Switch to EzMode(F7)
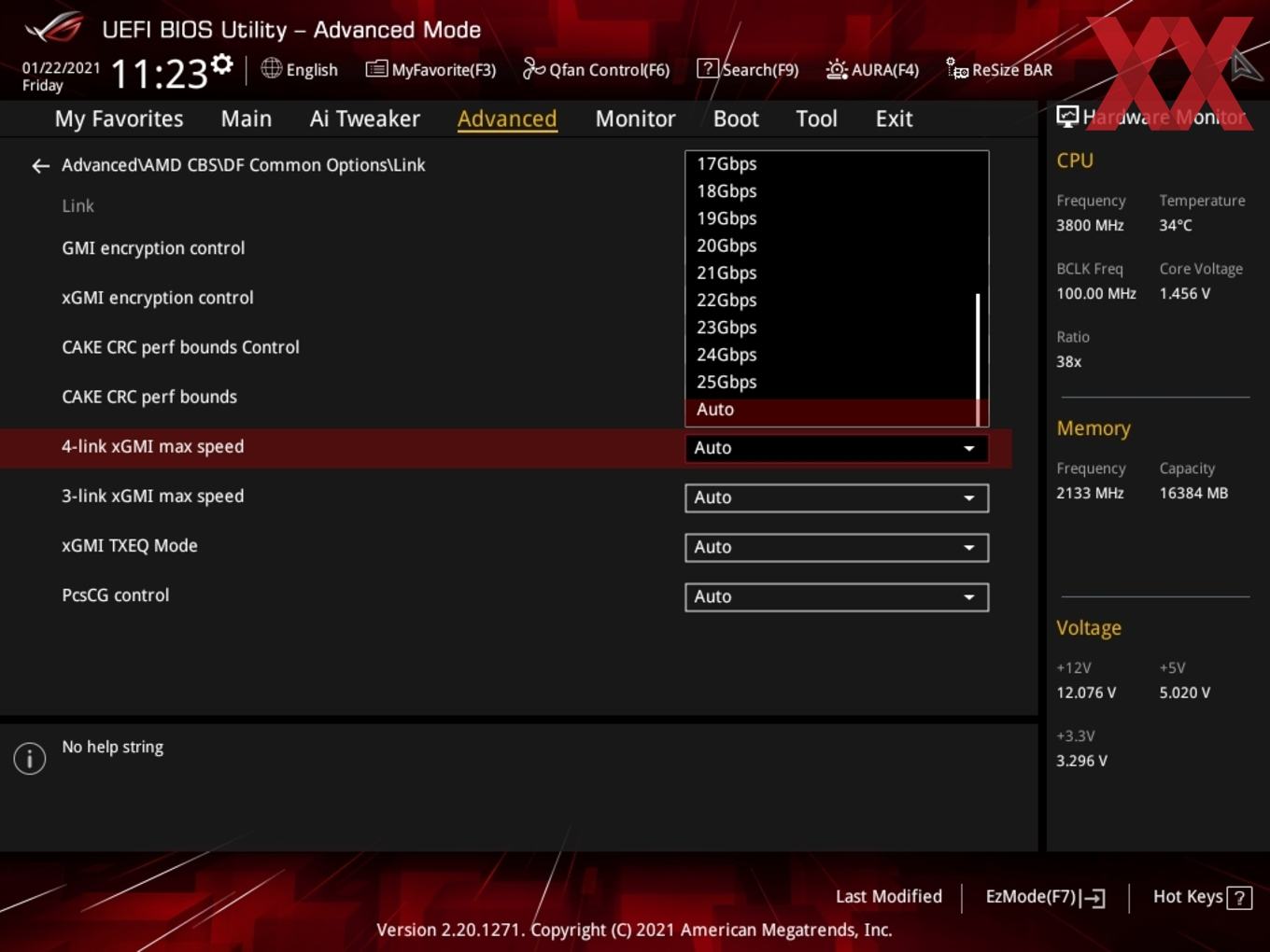 coord(1045,897)
